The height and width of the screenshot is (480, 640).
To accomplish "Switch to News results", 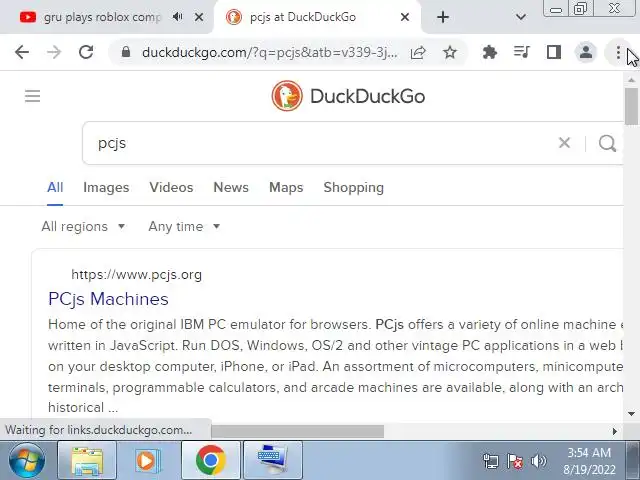I will (231, 188).
